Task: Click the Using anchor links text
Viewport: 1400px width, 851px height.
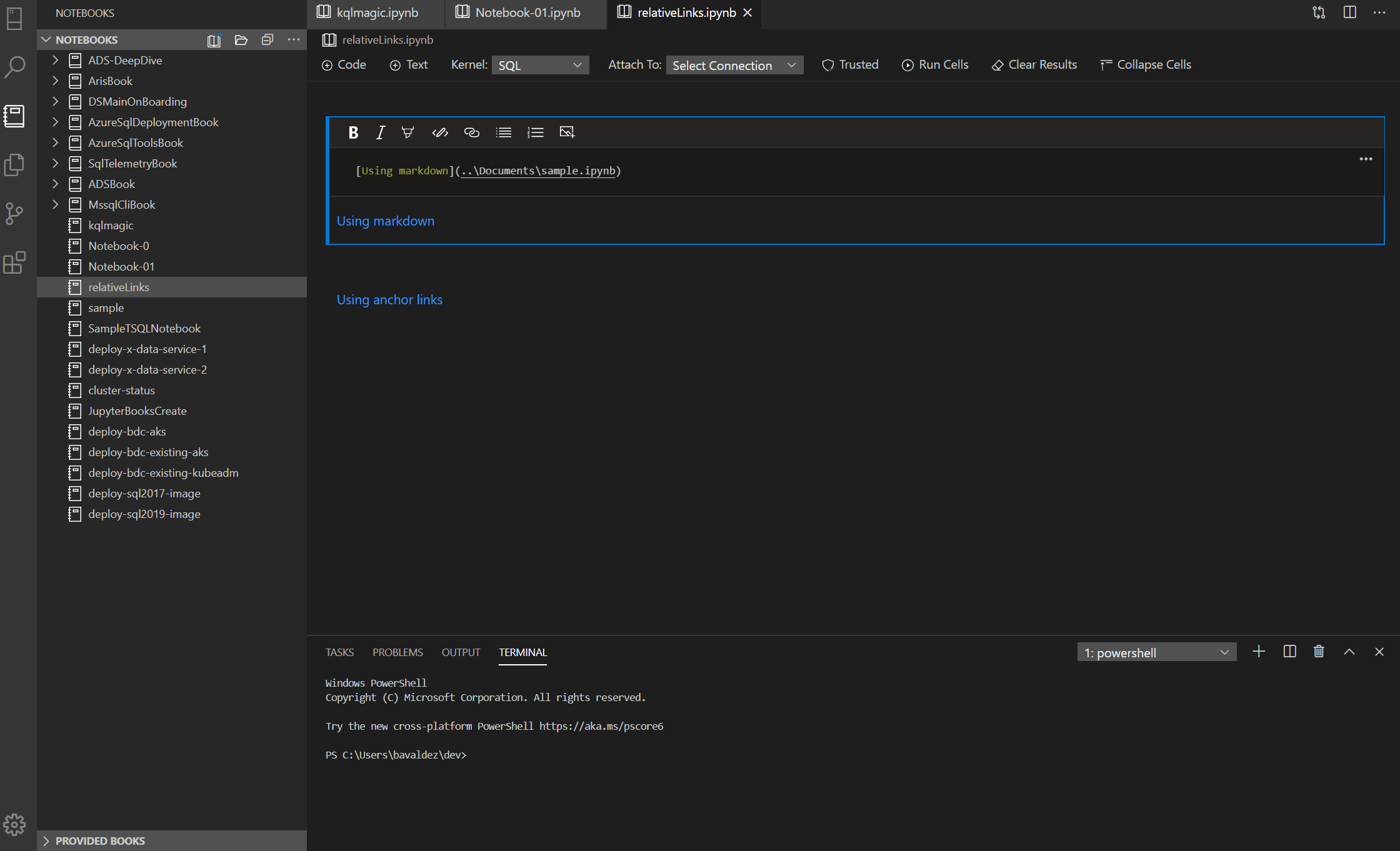Action: coord(389,299)
